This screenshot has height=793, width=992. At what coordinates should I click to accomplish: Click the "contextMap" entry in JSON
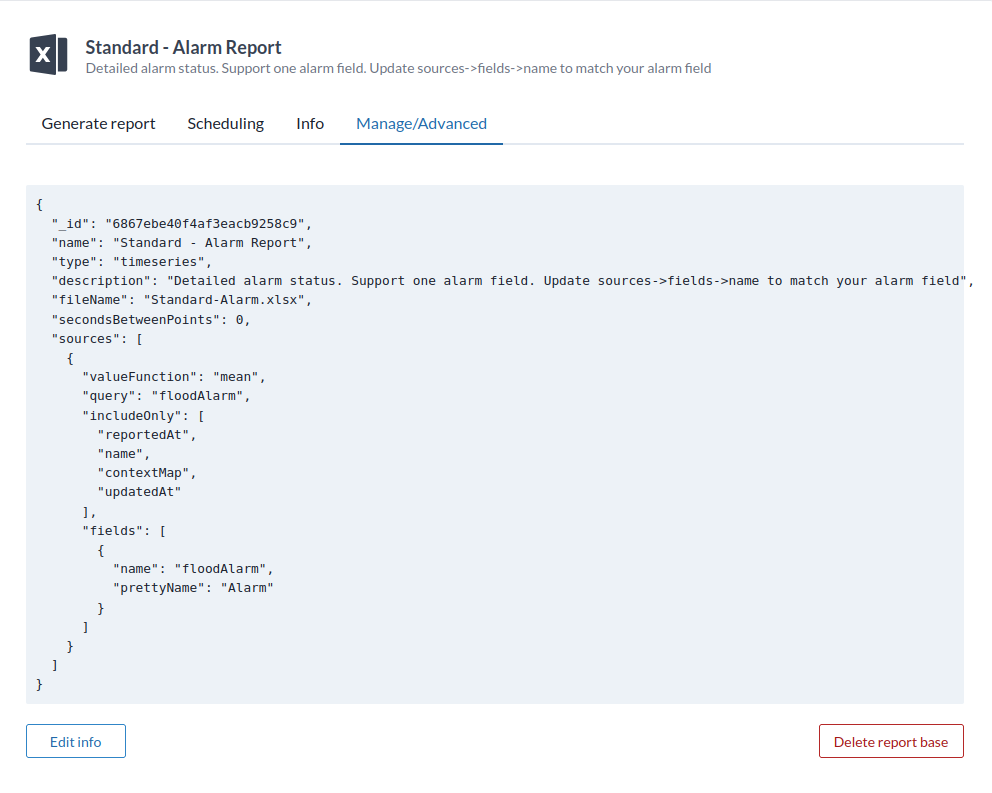pyautogui.click(x=147, y=473)
